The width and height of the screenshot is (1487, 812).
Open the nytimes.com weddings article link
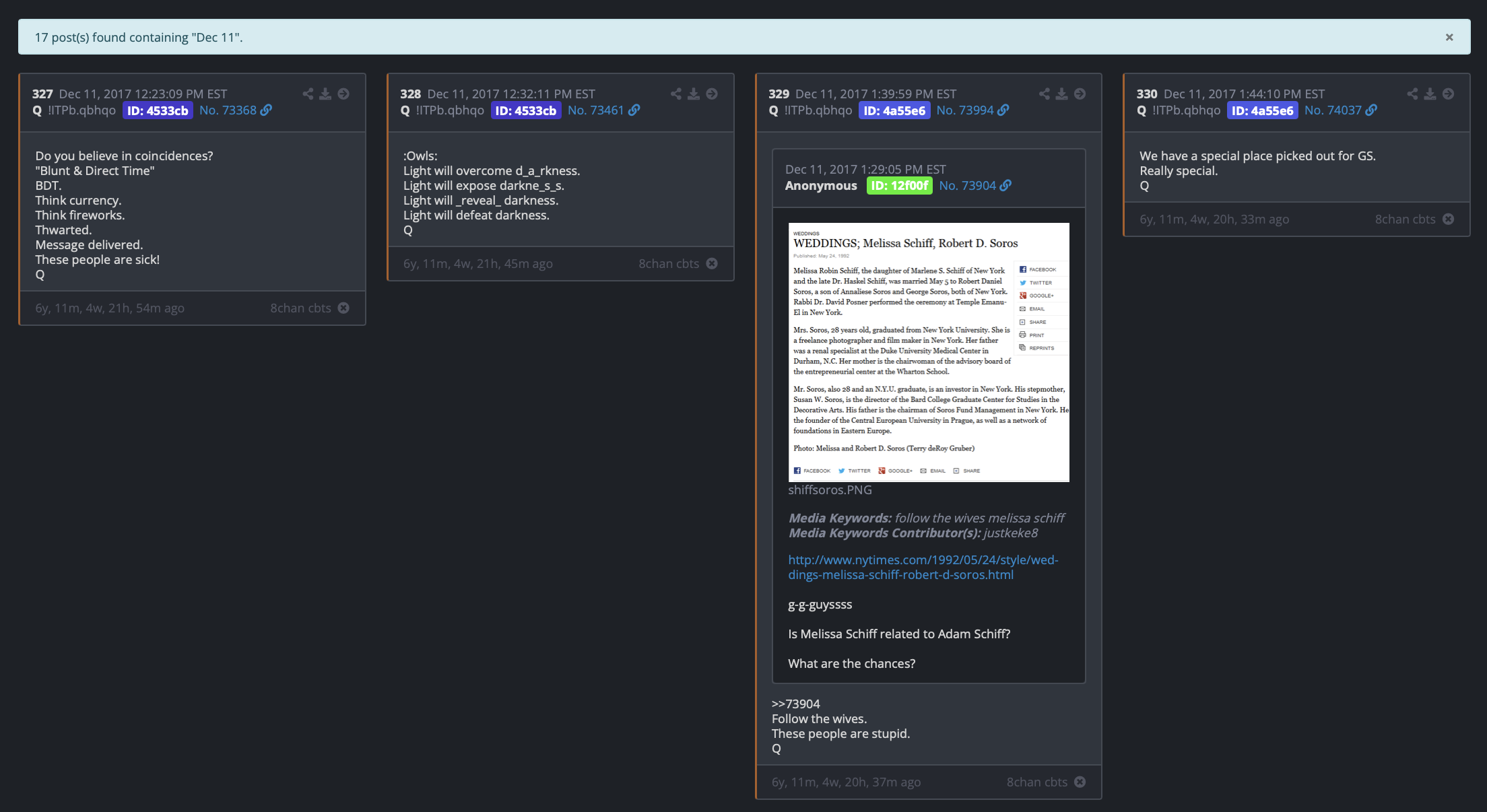[x=923, y=567]
